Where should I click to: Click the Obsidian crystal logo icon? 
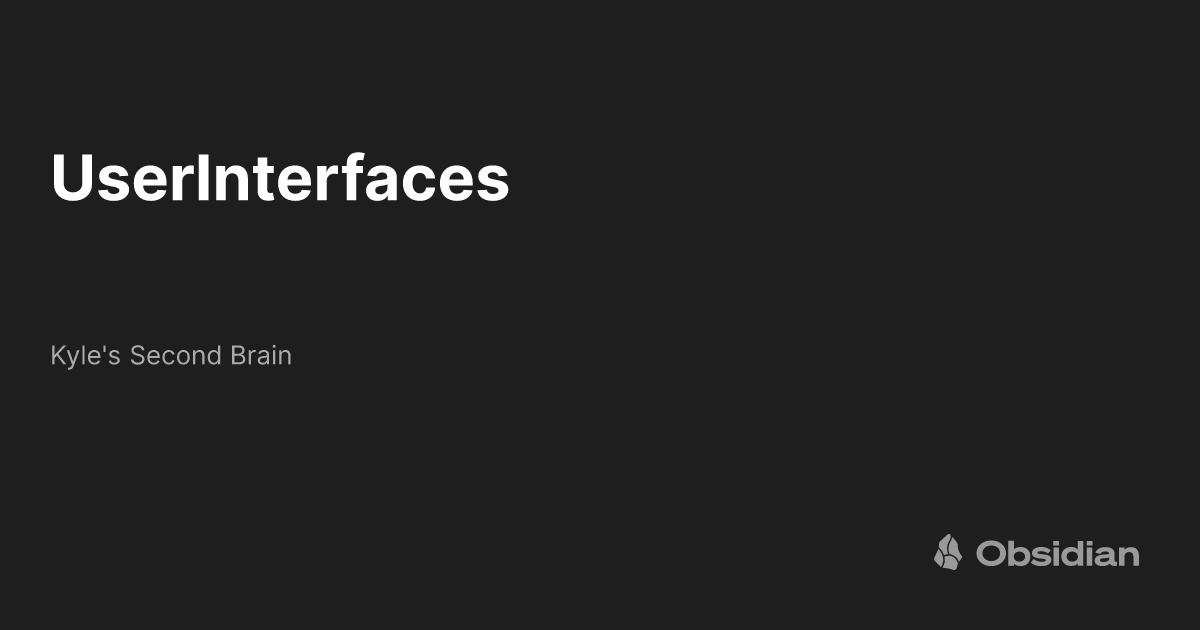(x=947, y=552)
